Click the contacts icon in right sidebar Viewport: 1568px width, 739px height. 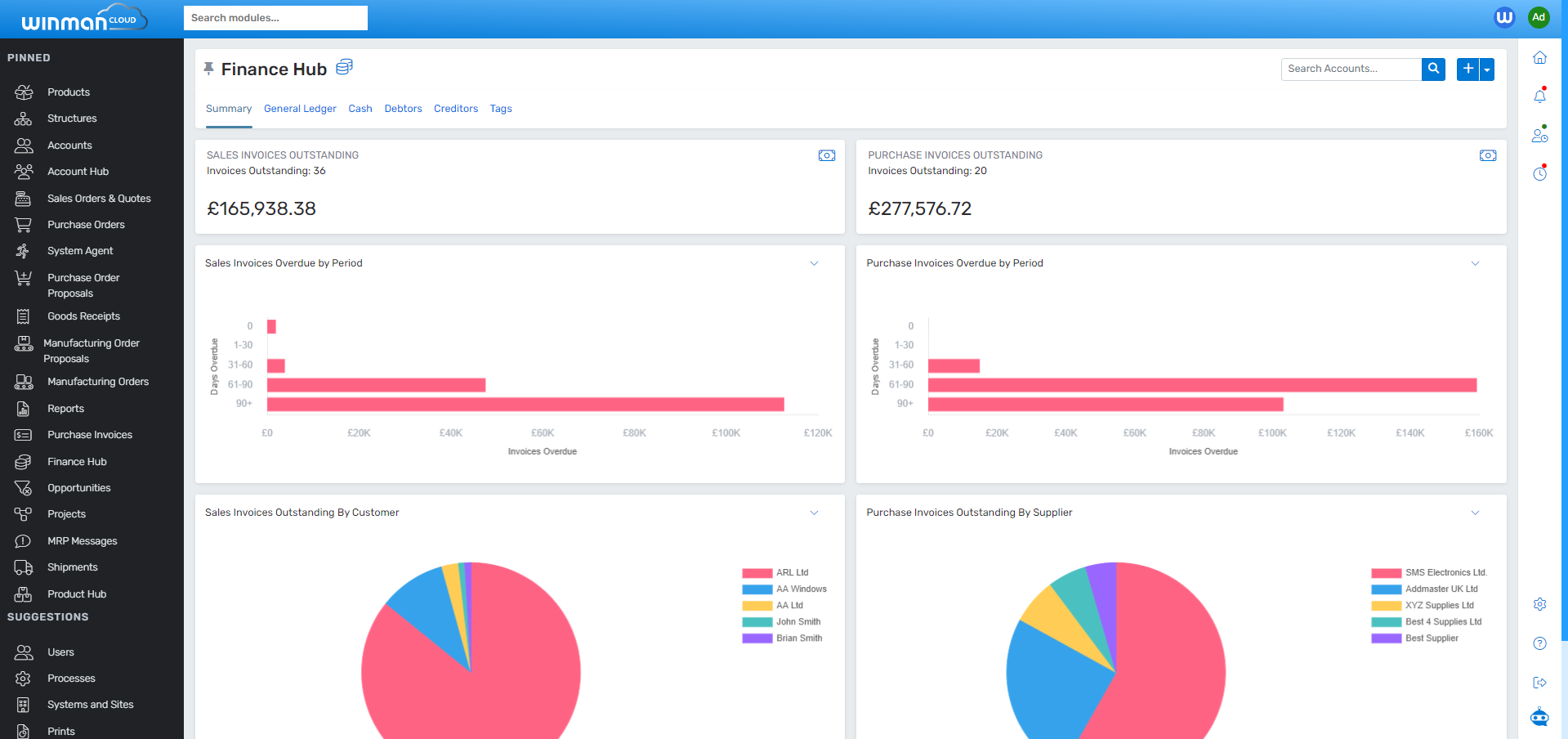click(x=1539, y=134)
